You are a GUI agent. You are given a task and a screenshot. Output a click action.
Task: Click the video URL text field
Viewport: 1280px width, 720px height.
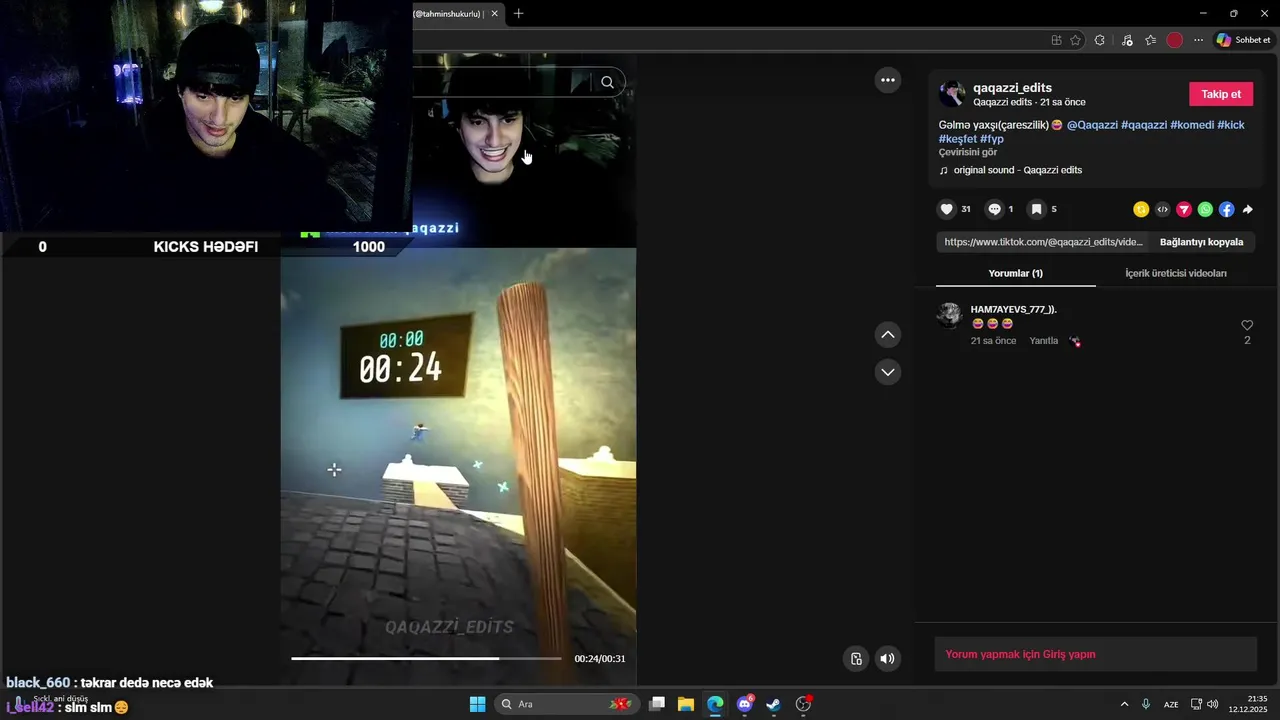pos(1044,242)
